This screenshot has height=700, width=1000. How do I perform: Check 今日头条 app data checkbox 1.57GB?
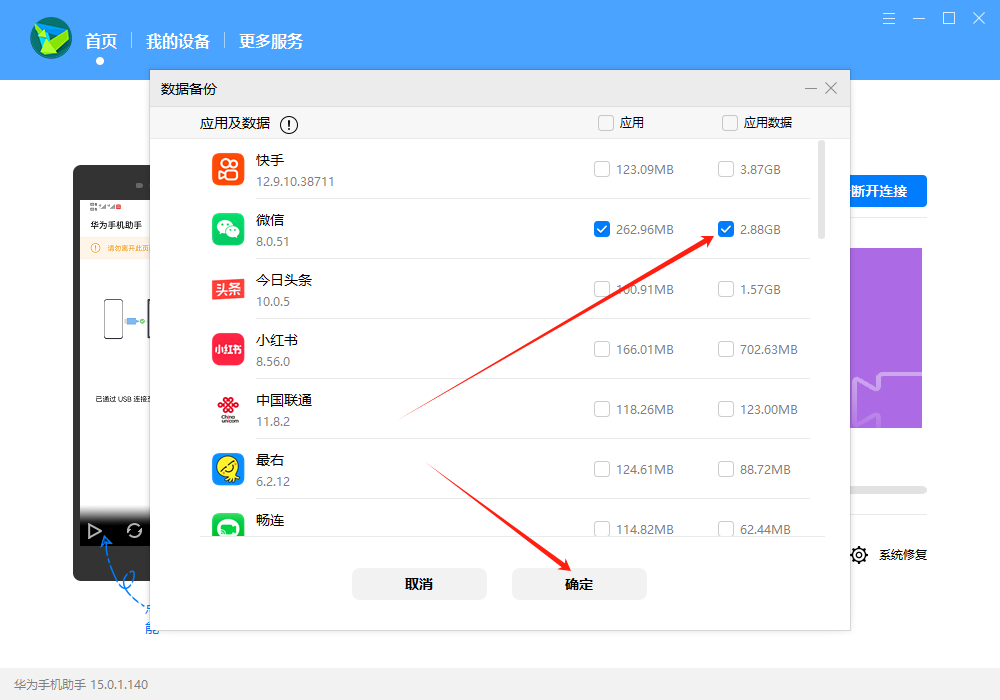click(726, 289)
